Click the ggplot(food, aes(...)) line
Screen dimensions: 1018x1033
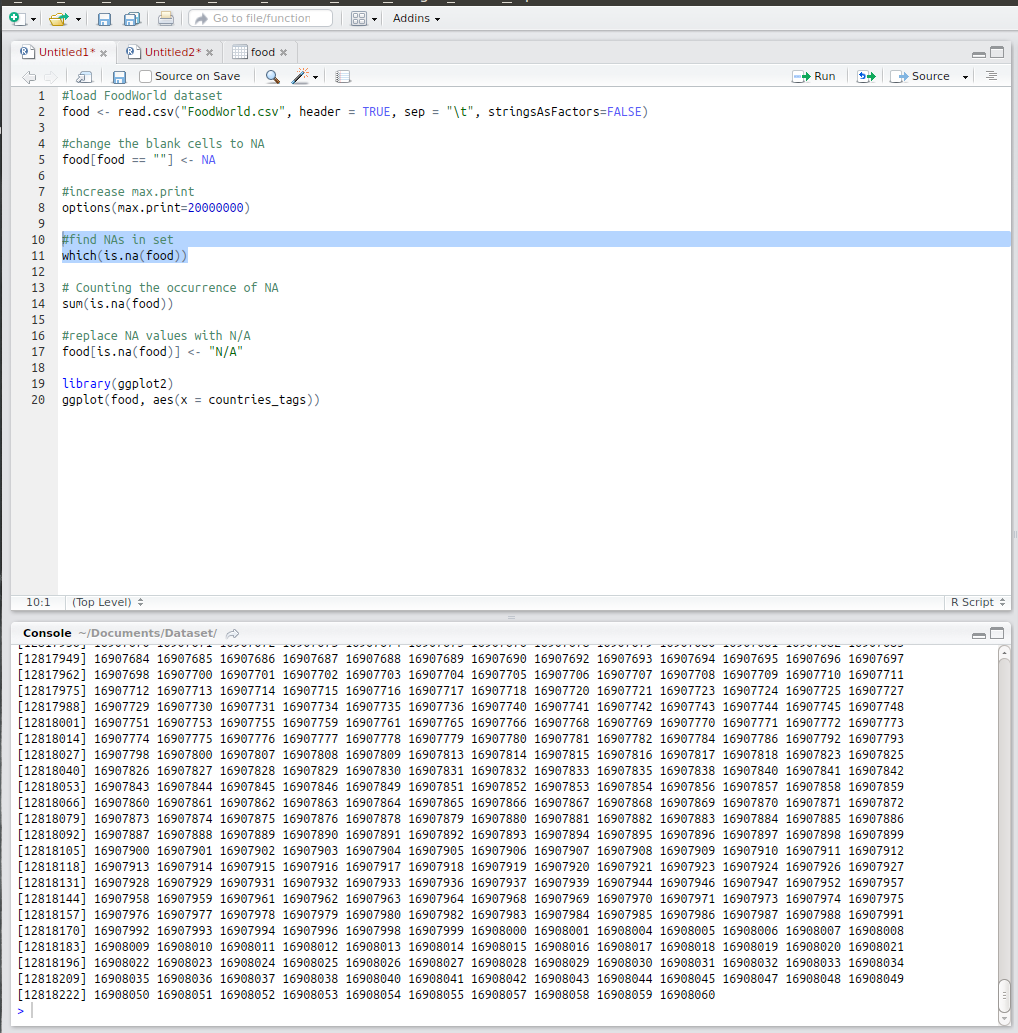click(x=191, y=400)
